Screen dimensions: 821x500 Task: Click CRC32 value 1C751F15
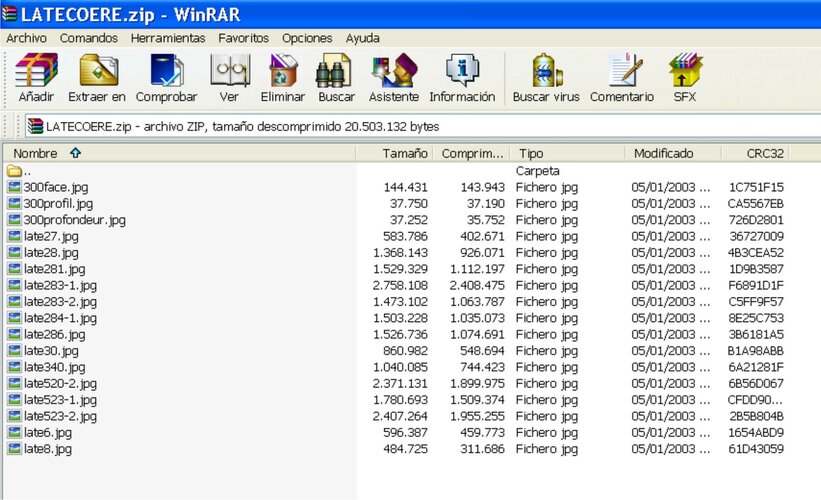pos(756,187)
